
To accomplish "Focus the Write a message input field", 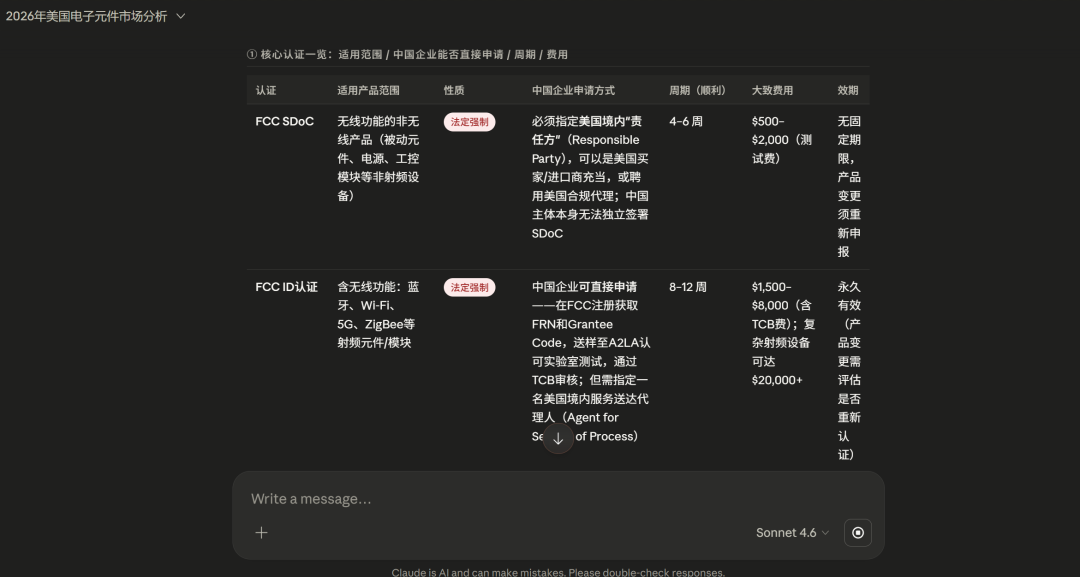I will [x=558, y=499].
